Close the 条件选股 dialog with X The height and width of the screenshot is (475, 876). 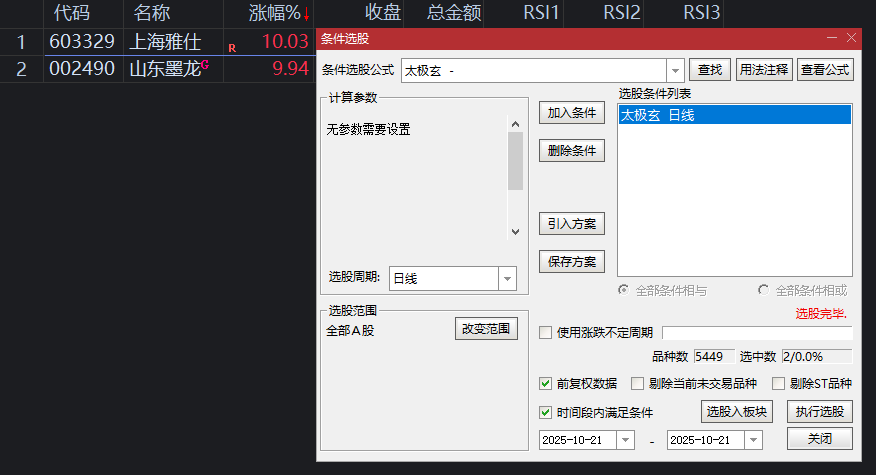pyautogui.click(x=852, y=38)
